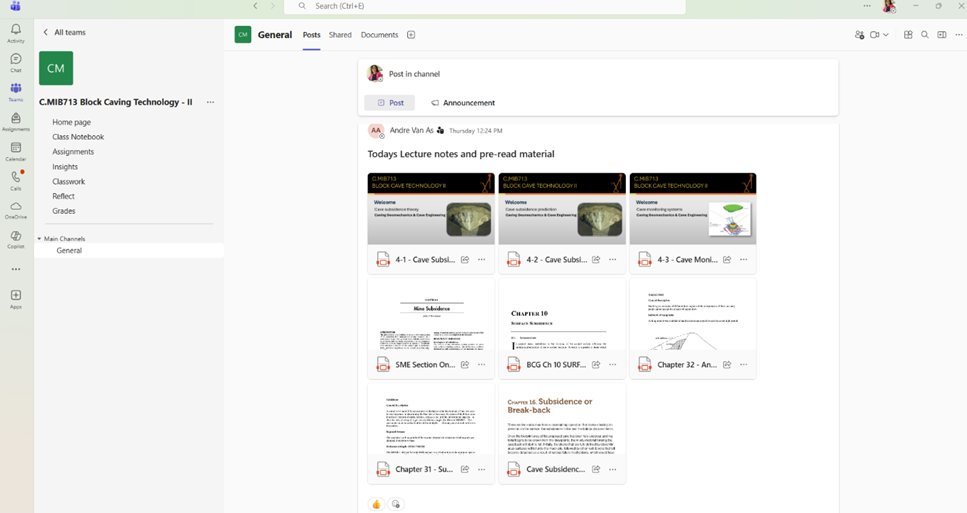Viewport: 967px width, 513px height.
Task: Switch to the Documents tab
Action: click(x=379, y=35)
